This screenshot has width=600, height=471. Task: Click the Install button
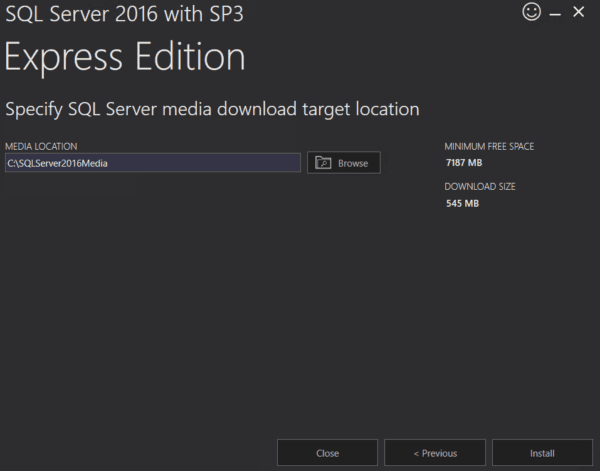tap(542, 453)
